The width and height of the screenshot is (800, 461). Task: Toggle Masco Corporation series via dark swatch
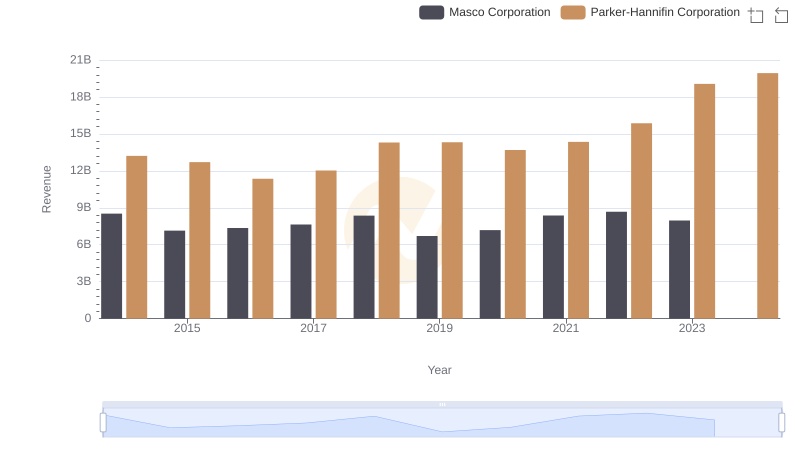(431, 13)
